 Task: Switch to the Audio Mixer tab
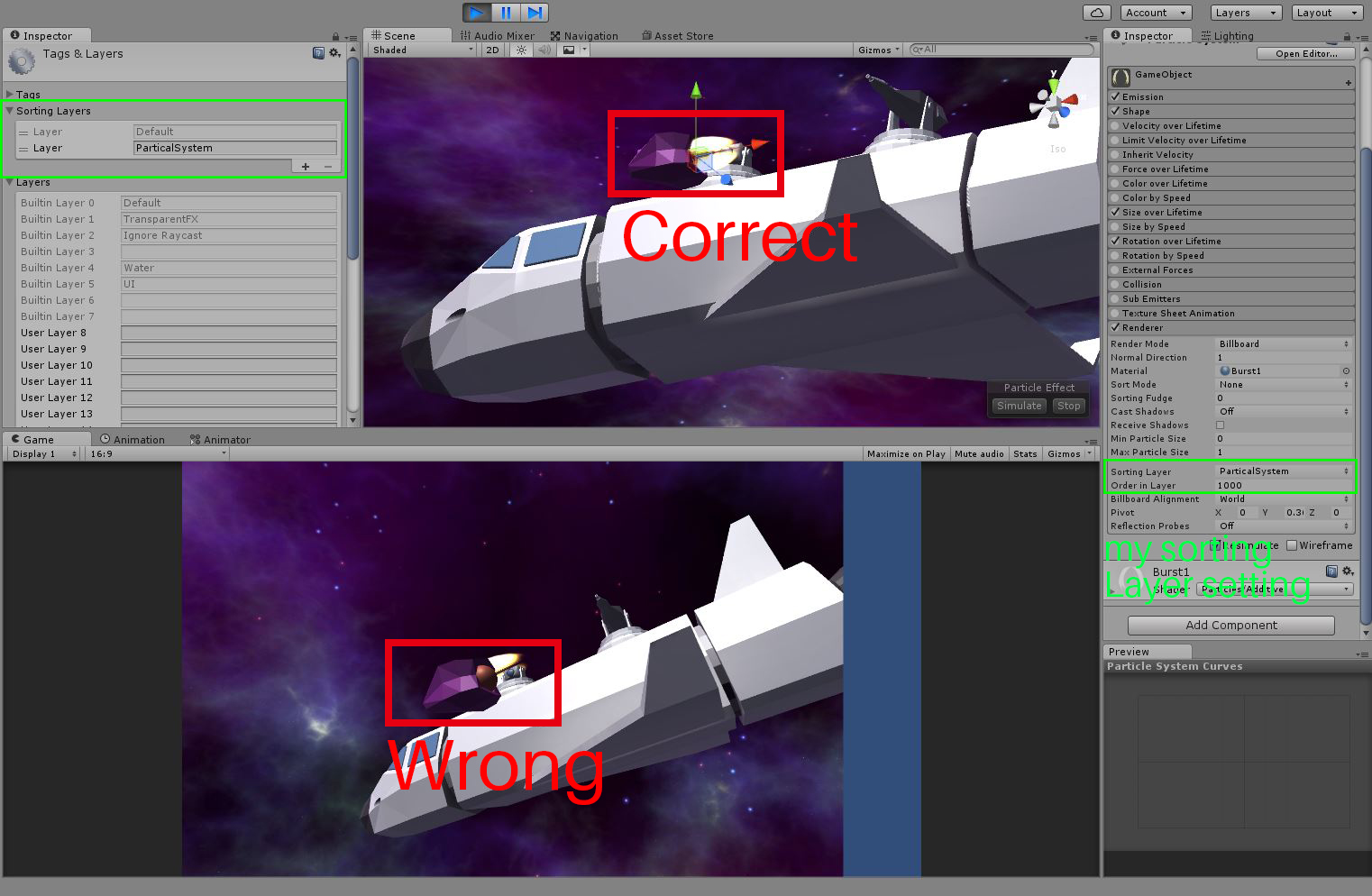click(x=498, y=36)
